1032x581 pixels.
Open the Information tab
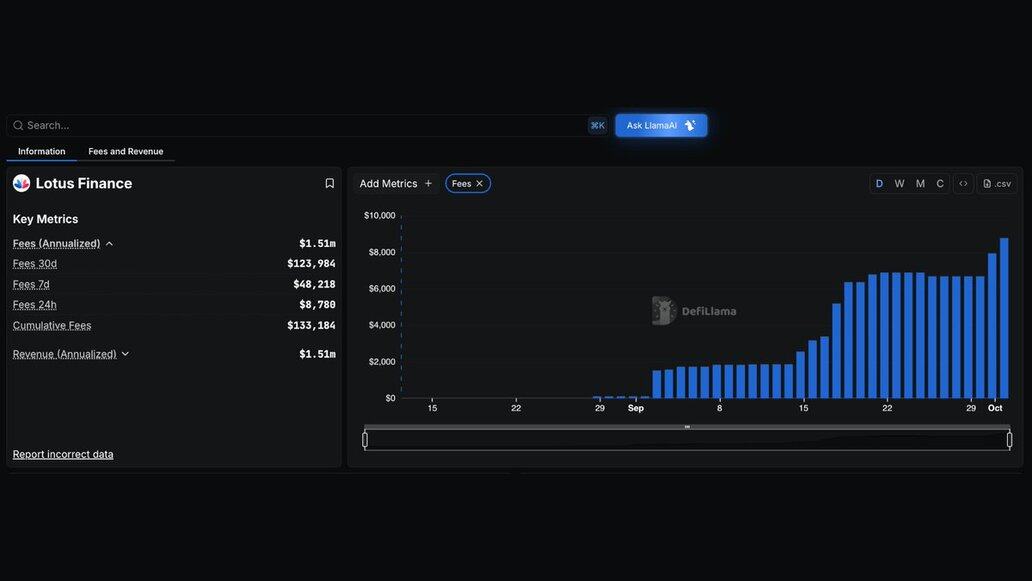(41, 152)
